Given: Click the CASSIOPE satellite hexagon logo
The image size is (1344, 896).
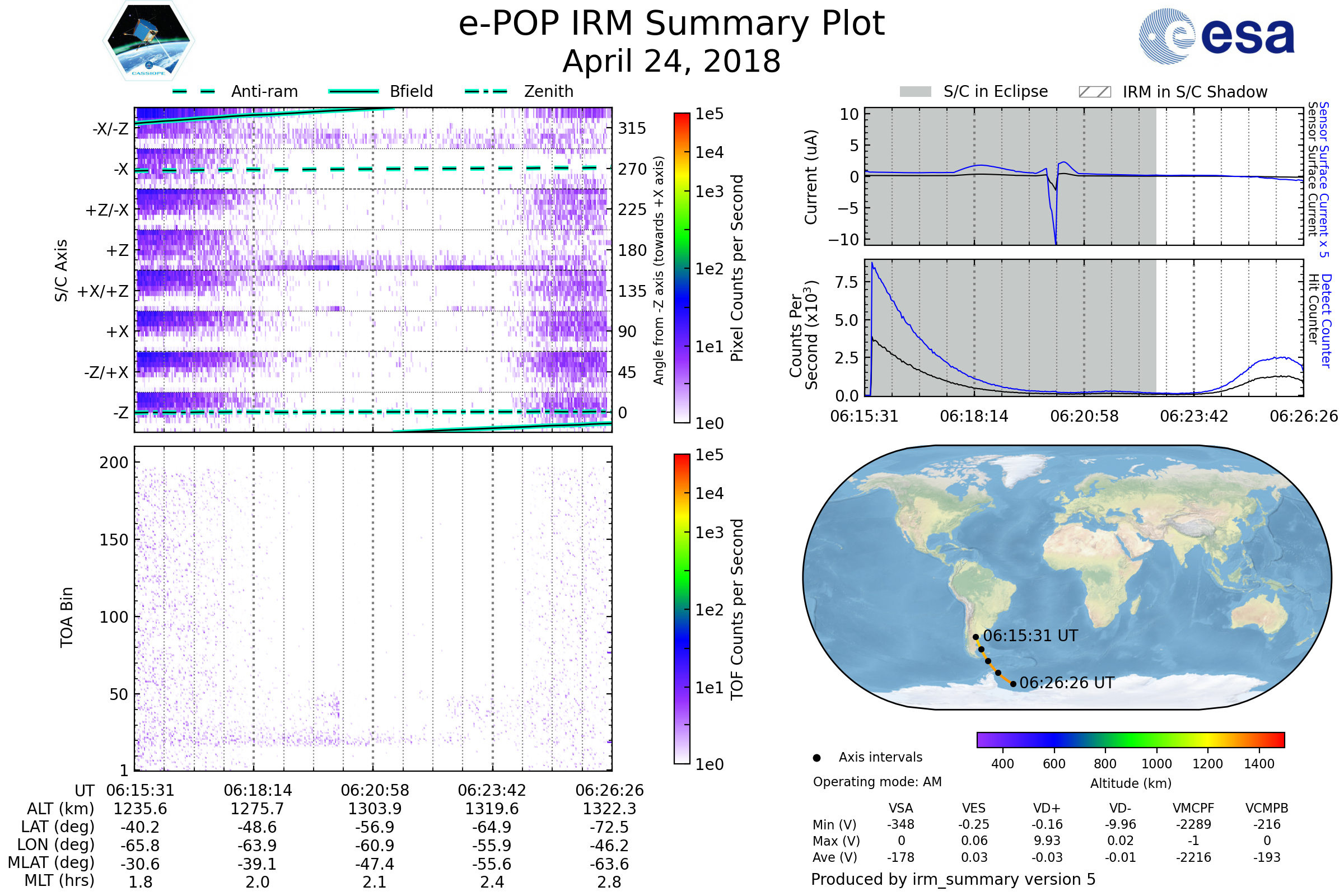Looking at the screenshot, I should 148,41.
